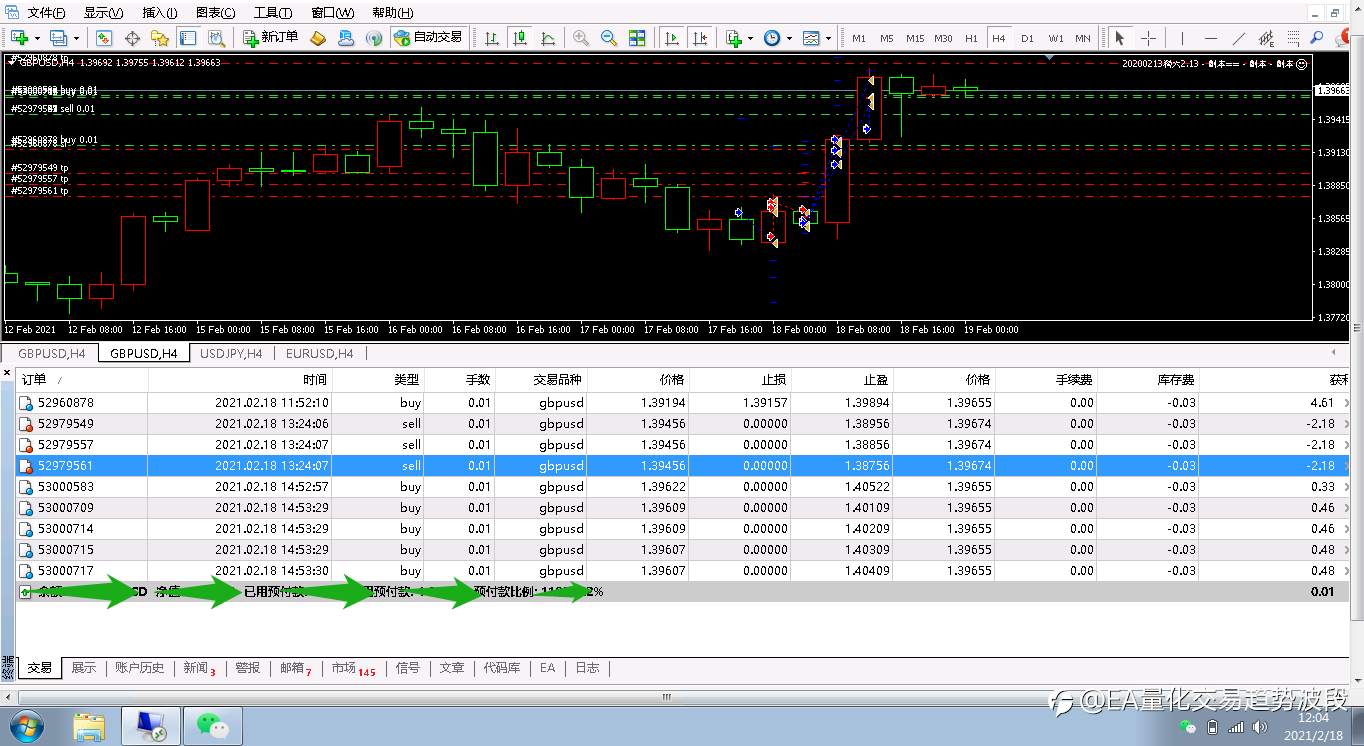1364x746 pixels.
Task: Switch to line chart display
Action: click(548, 38)
